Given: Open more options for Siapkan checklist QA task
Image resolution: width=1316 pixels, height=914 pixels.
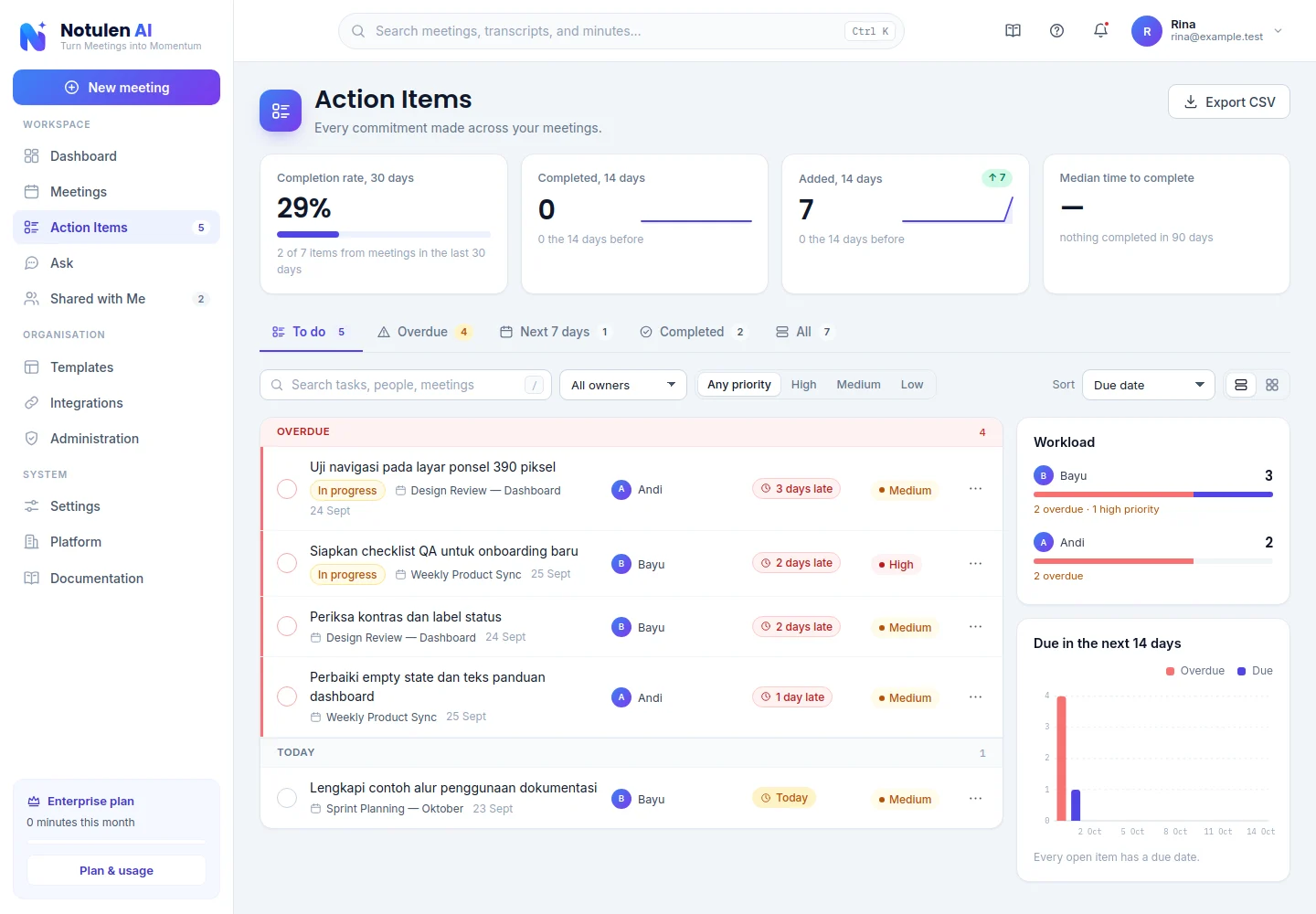Looking at the screenshot, I should tap(976, 564).
